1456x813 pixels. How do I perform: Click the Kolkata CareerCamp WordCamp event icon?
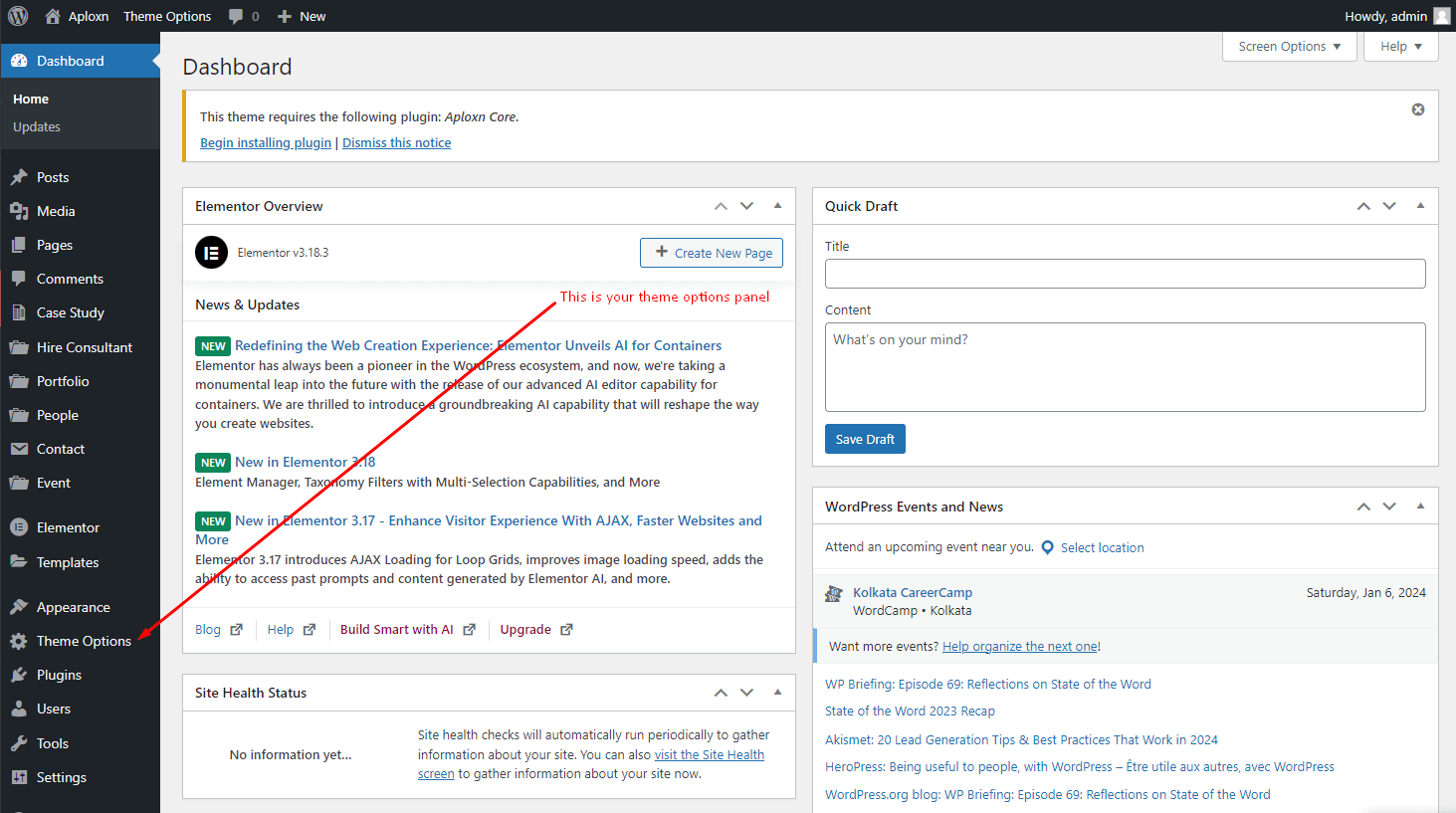pyautogui.click(x=834, y=594)
